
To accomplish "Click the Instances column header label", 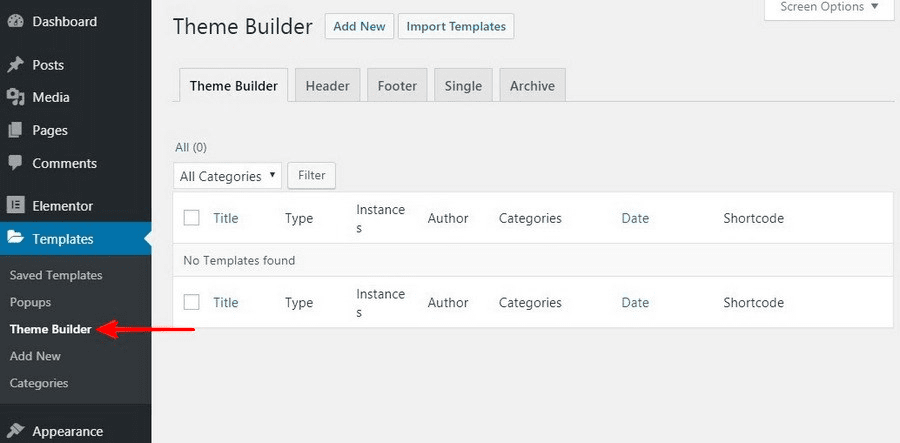I will click(x=381, y=219).
